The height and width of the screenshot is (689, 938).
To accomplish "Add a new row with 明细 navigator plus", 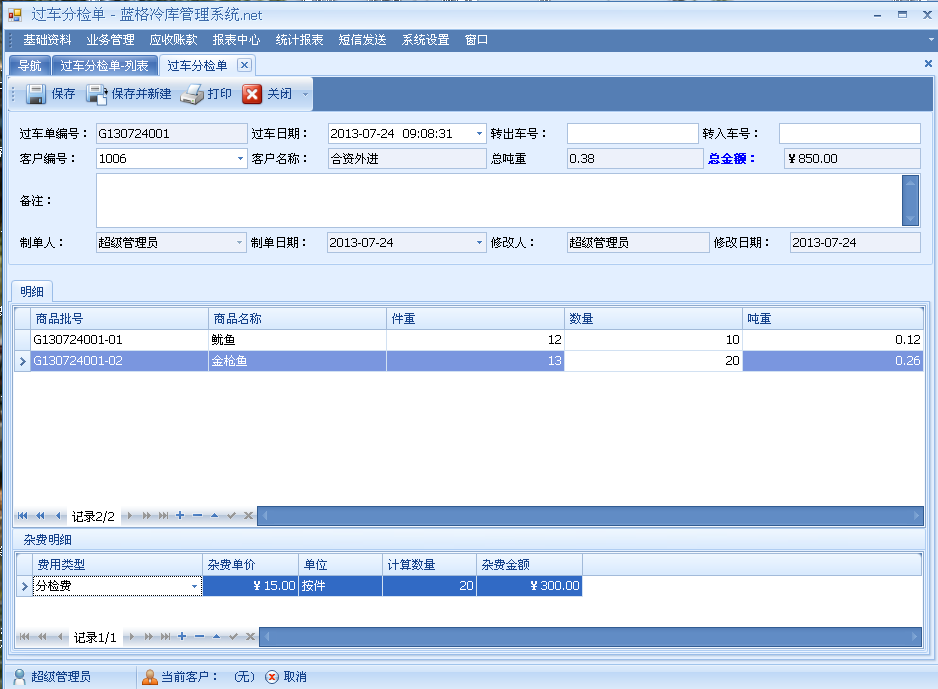I will [x=180, y=516].
